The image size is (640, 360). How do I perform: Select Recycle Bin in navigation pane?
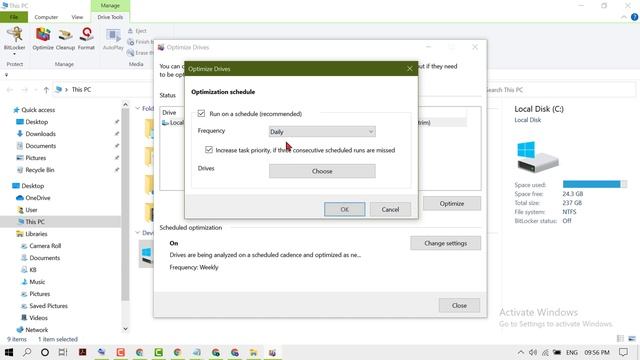pyautogui.click(x=40, y=170)
